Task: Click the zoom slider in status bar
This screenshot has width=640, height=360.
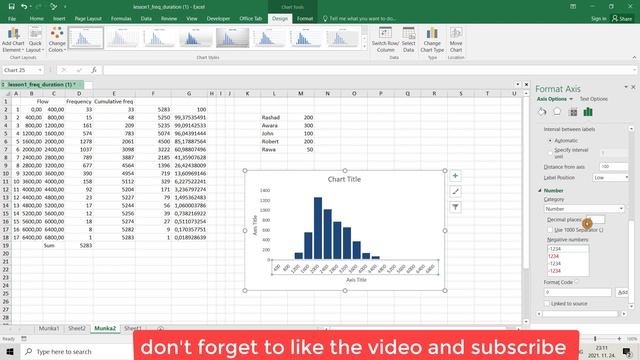Action: [595, 339]
